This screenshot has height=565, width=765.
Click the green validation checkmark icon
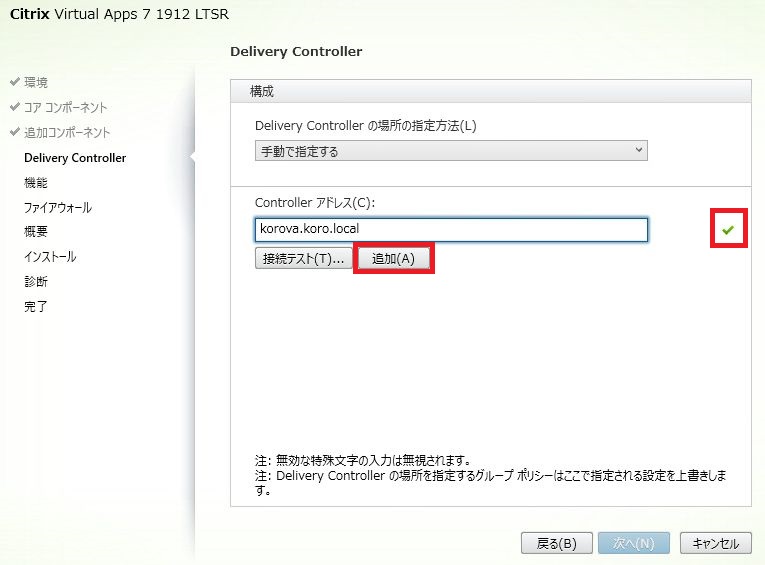point(728,230)
